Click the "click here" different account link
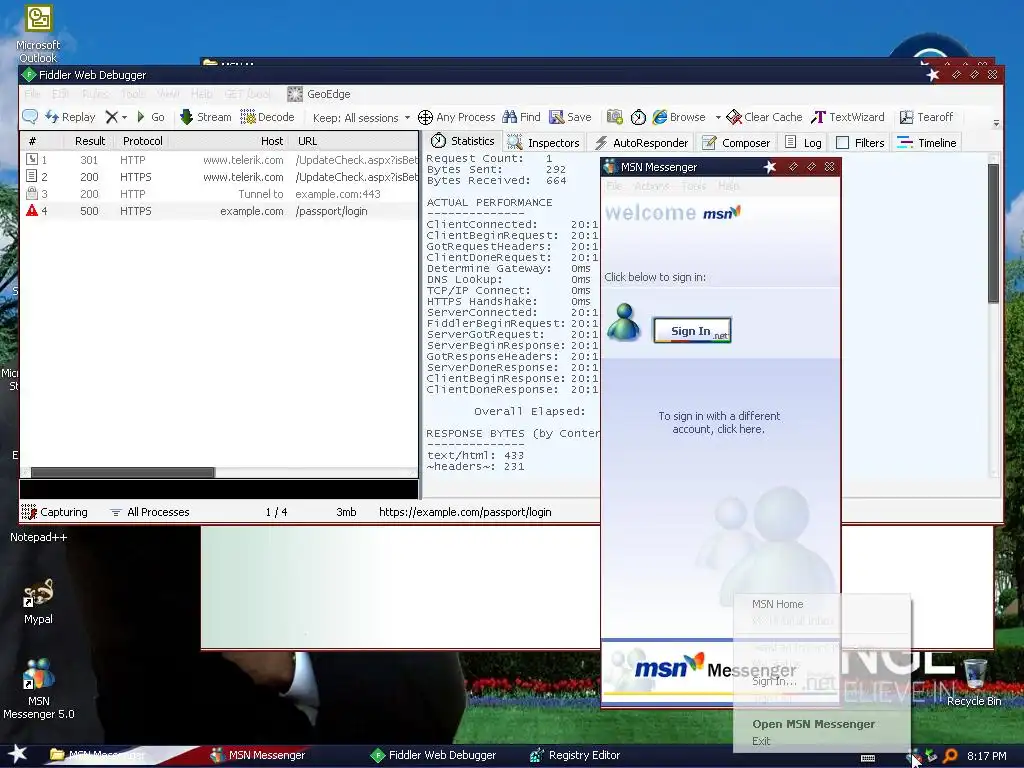1024x768 pixels. click(x=741, y=429)
